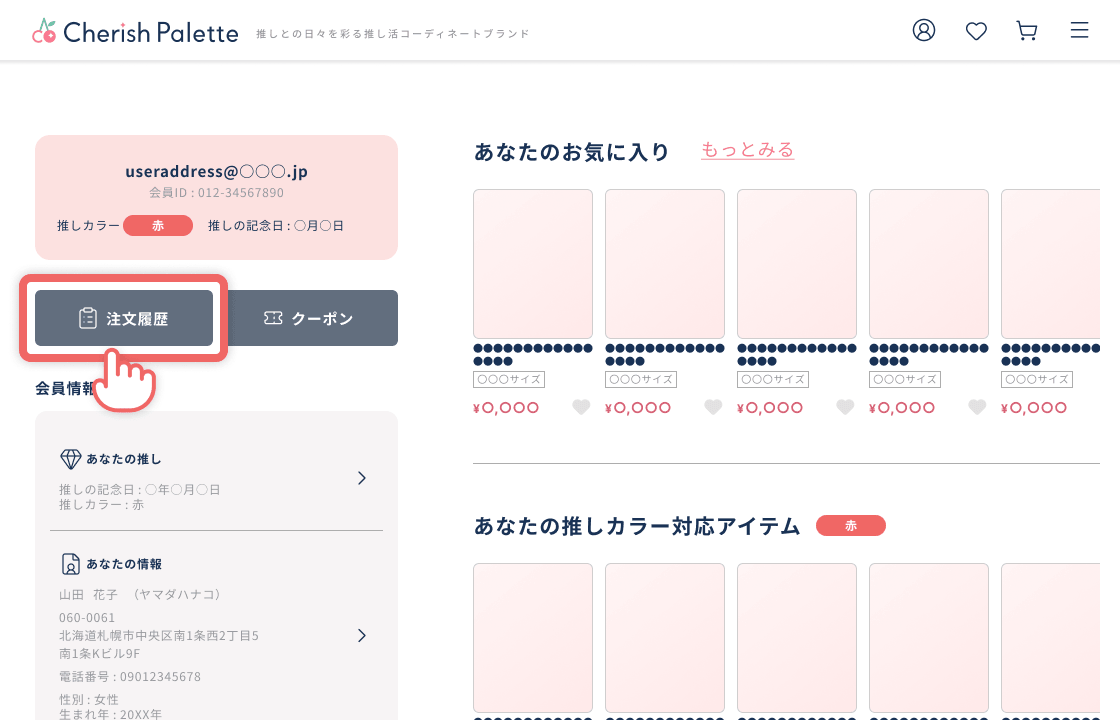Click the useraddress email text
The height and width of the screenshot is (720, 1120).
tap(216, 171)
